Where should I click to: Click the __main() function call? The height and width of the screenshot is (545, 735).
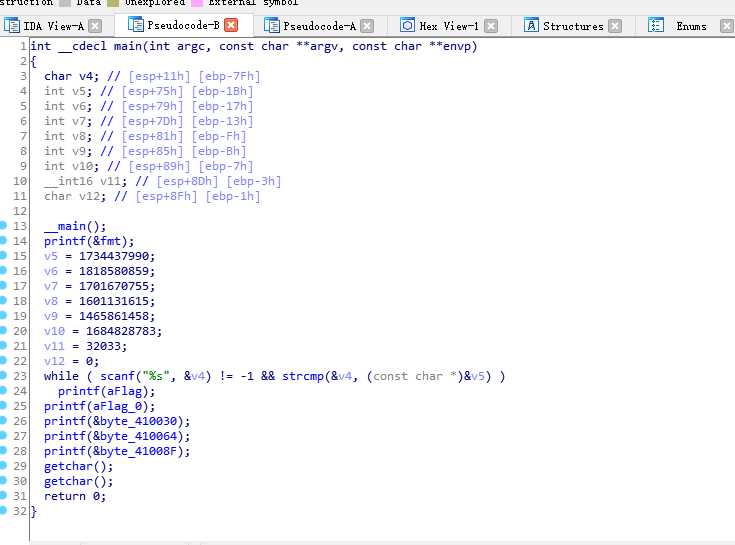75,226
